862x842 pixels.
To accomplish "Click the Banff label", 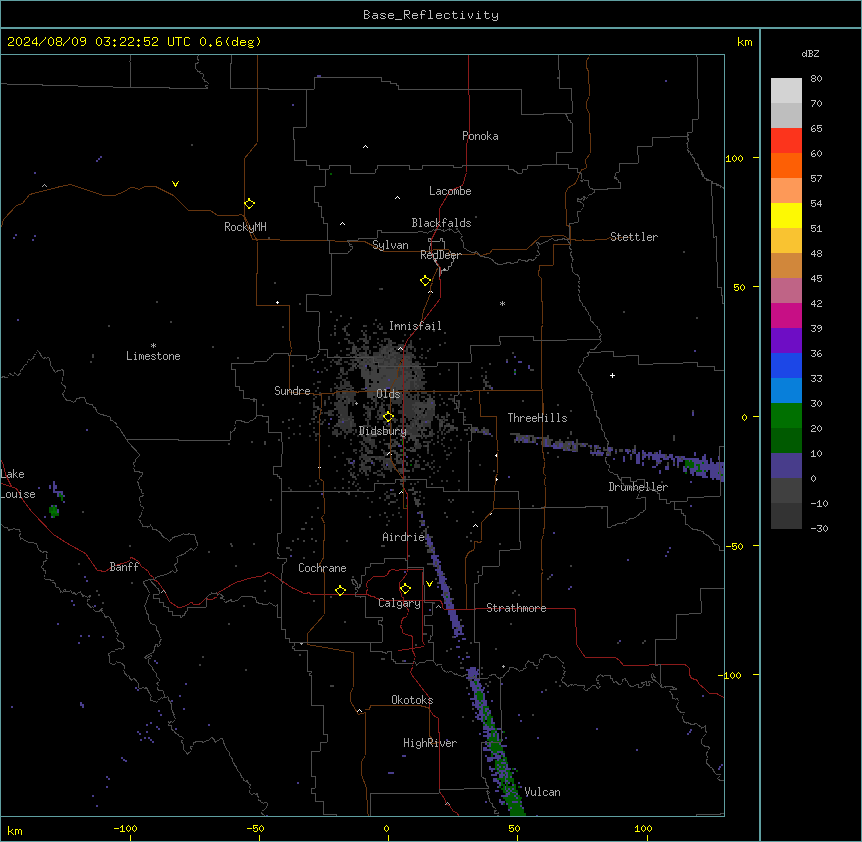I will tap(124, 567).
